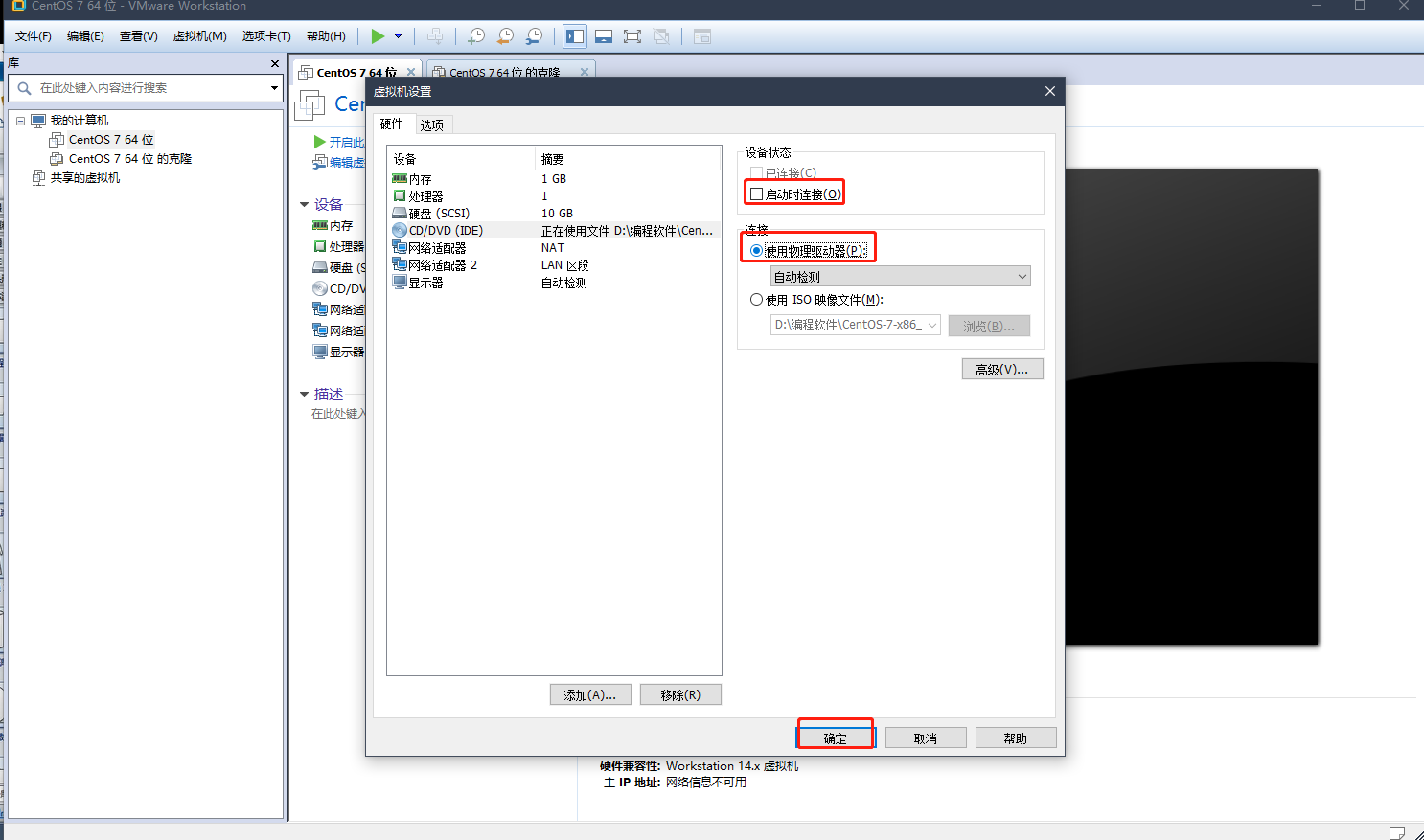Click the full screen mode icon
This screenshot has height=840, width=1424.
click(x=632, y=36)
